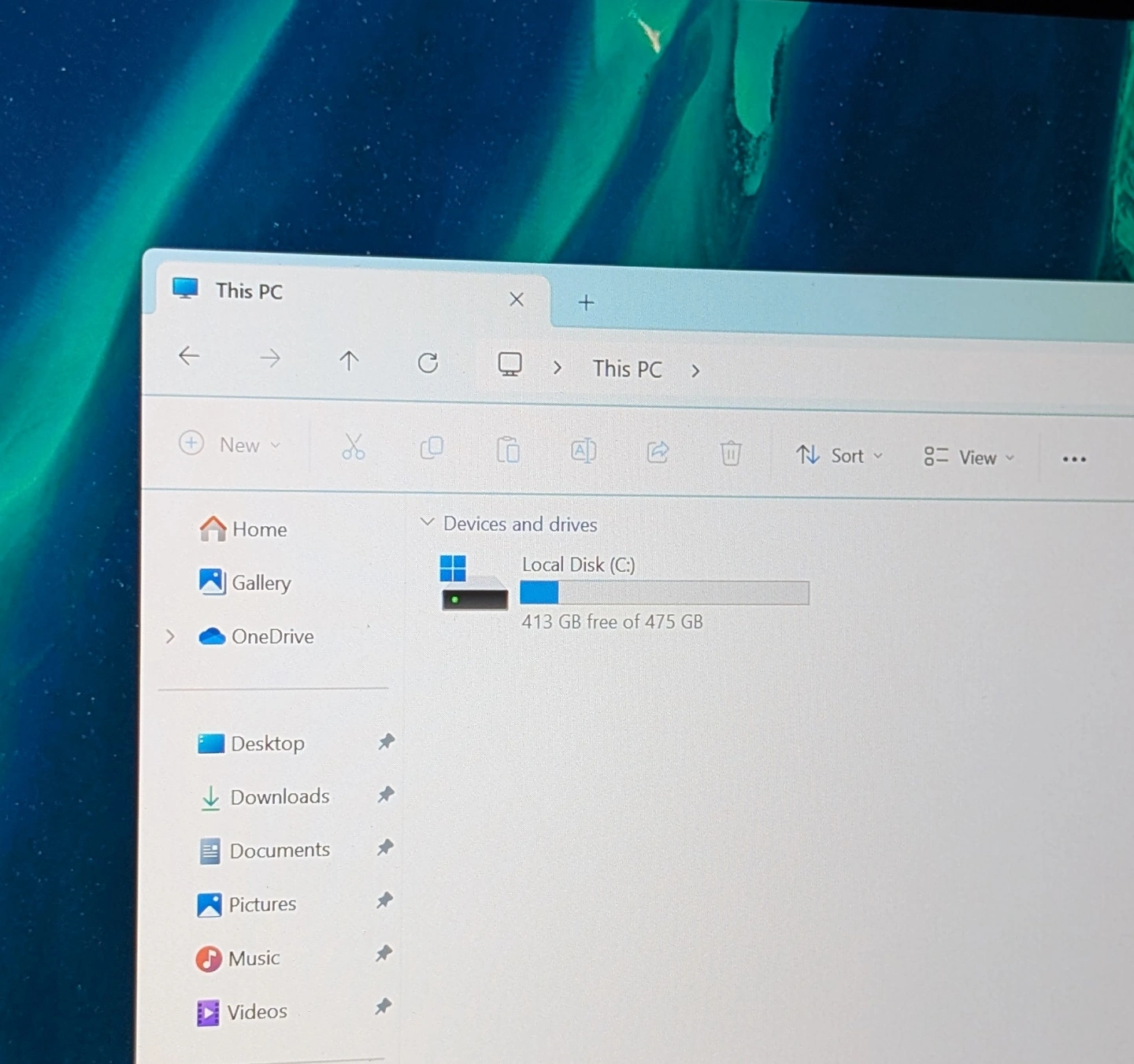Open the View dropdown
The width and height of the screenshot is (1134, 1064).
coord(969,457)
